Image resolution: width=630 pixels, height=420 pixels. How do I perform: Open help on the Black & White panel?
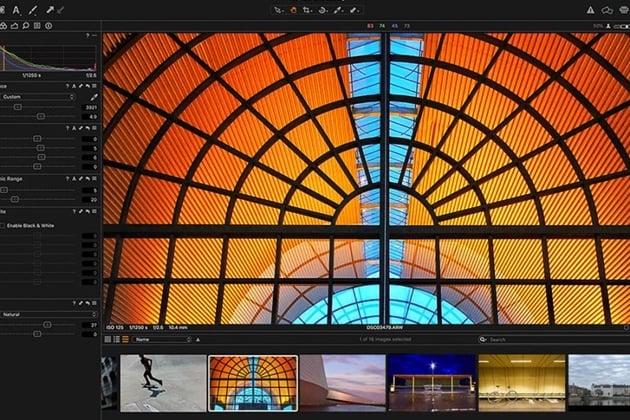point(74,211)
